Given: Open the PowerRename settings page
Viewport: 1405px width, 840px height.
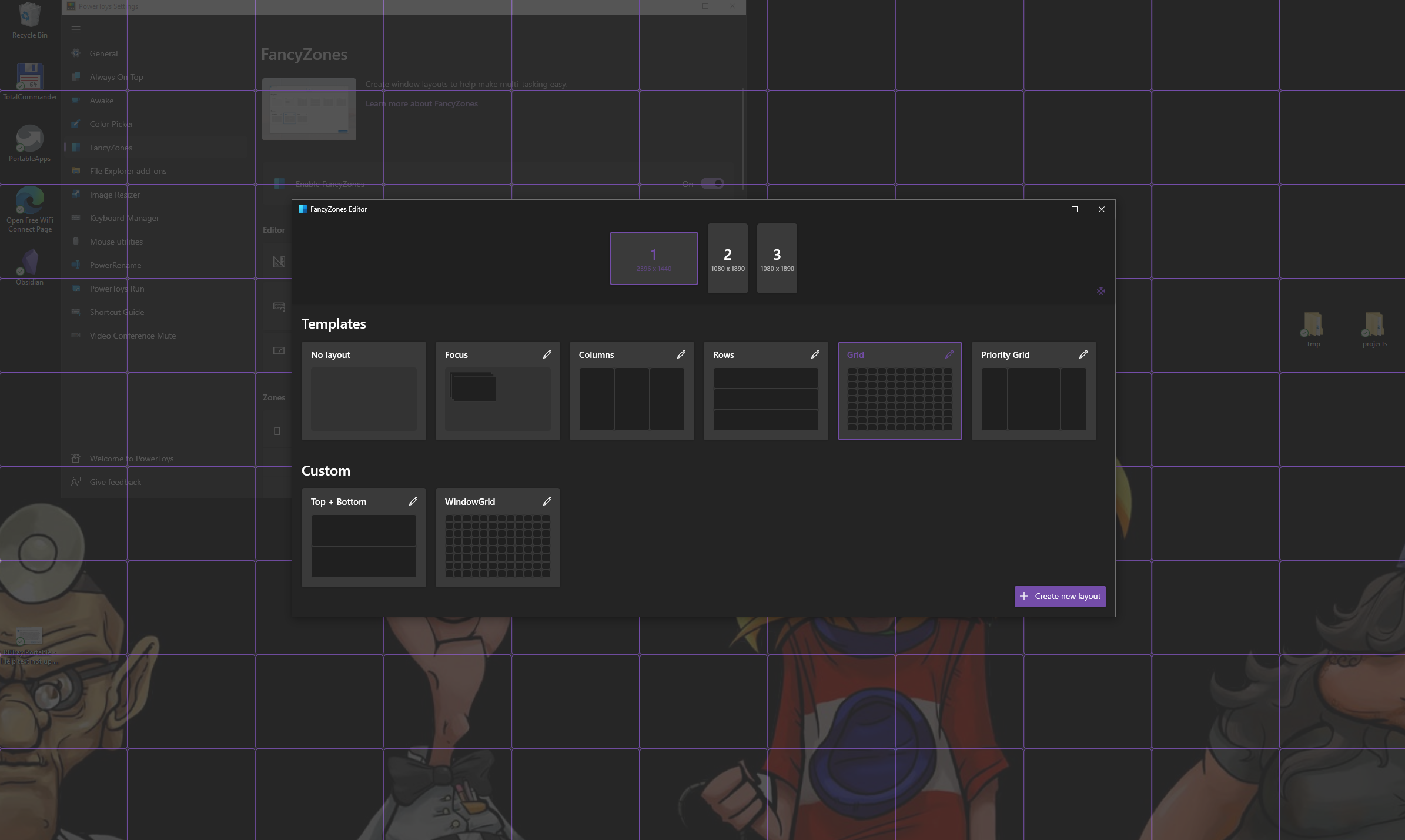Looking at the screenshot, I should tap(116, 265).
